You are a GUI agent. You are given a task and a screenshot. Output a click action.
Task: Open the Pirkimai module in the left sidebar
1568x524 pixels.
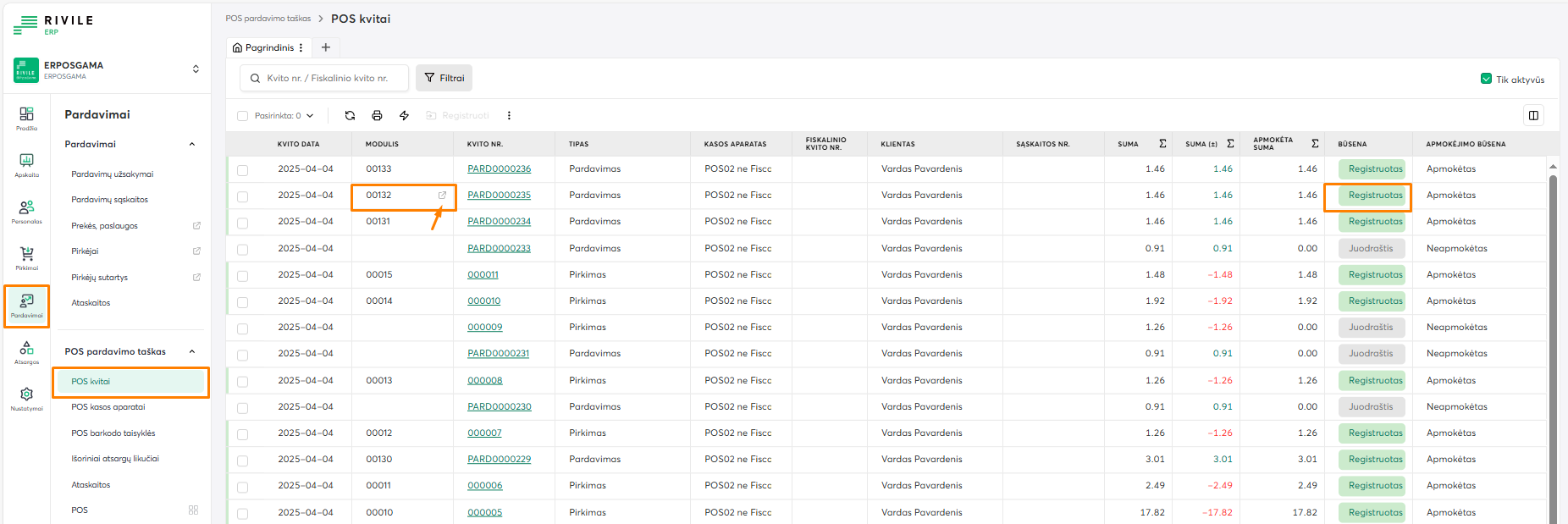(x=27, y=257)
